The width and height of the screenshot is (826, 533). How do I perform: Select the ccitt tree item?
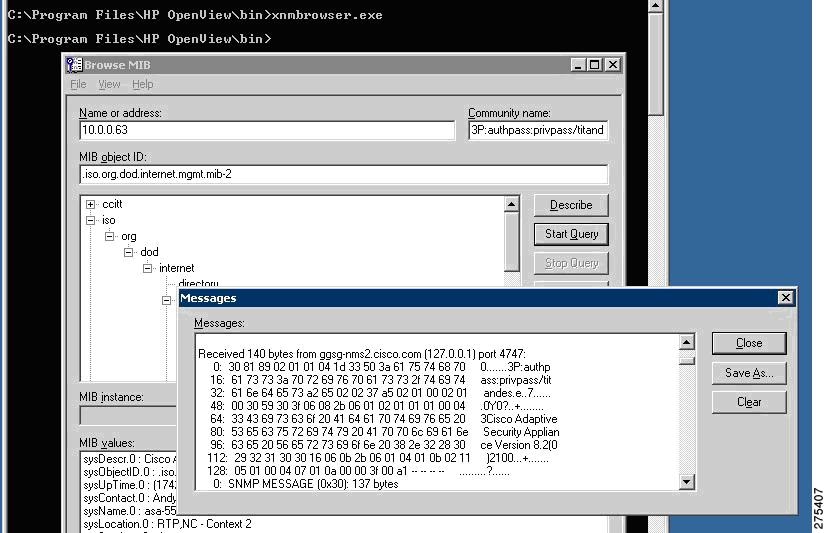coord(112,204)
